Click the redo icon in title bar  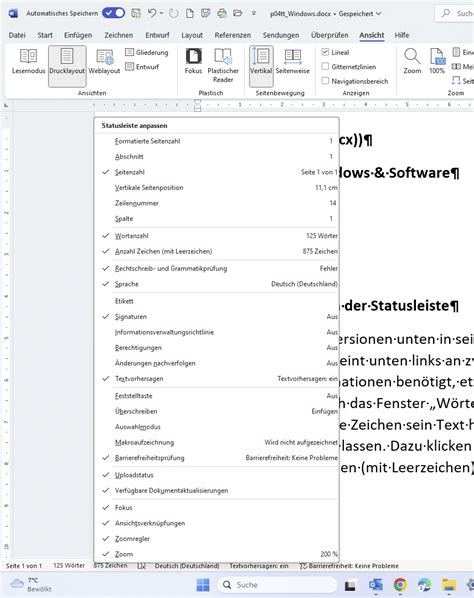tap(174, 14)
